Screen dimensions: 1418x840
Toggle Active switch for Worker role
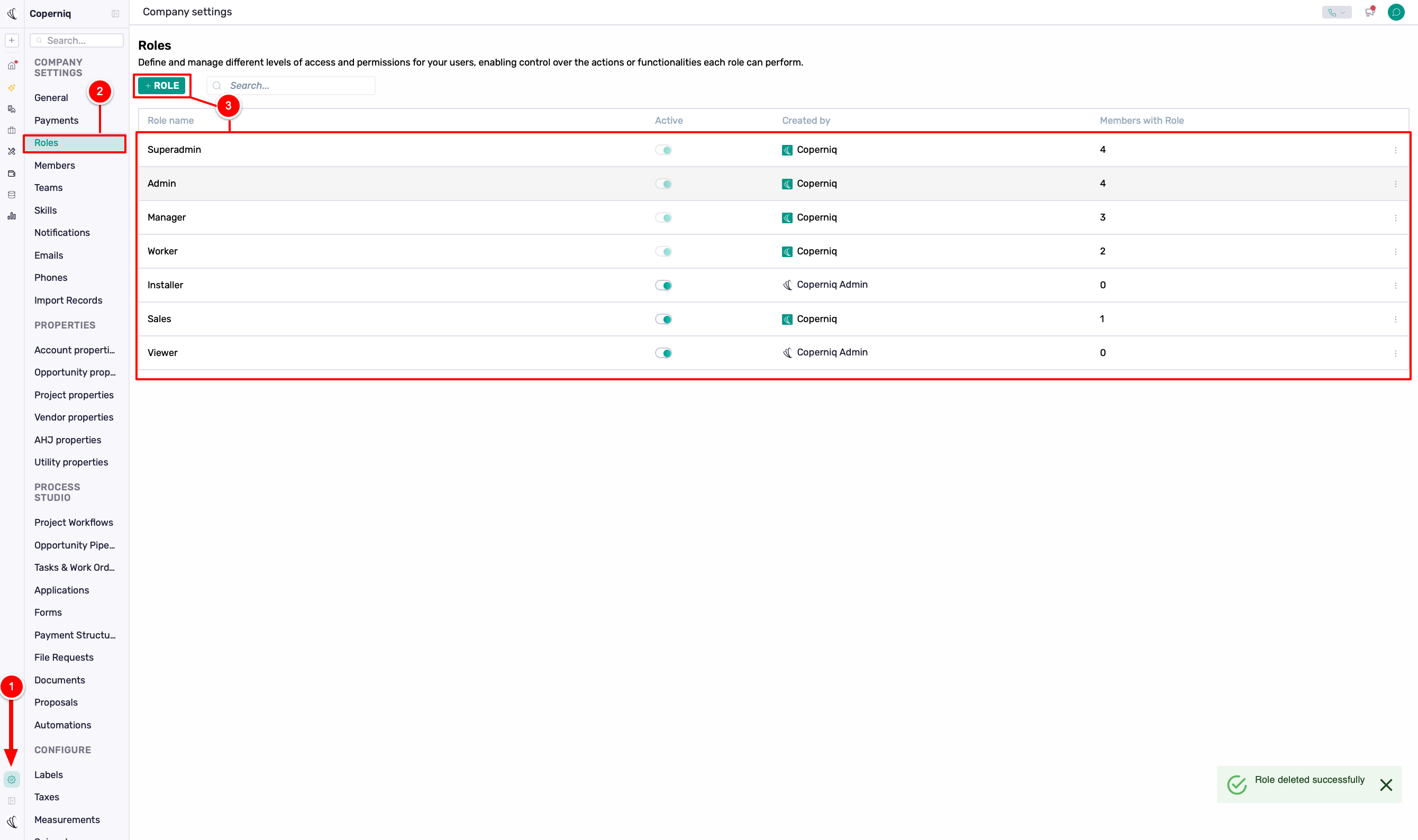click(x=663, y=252)
